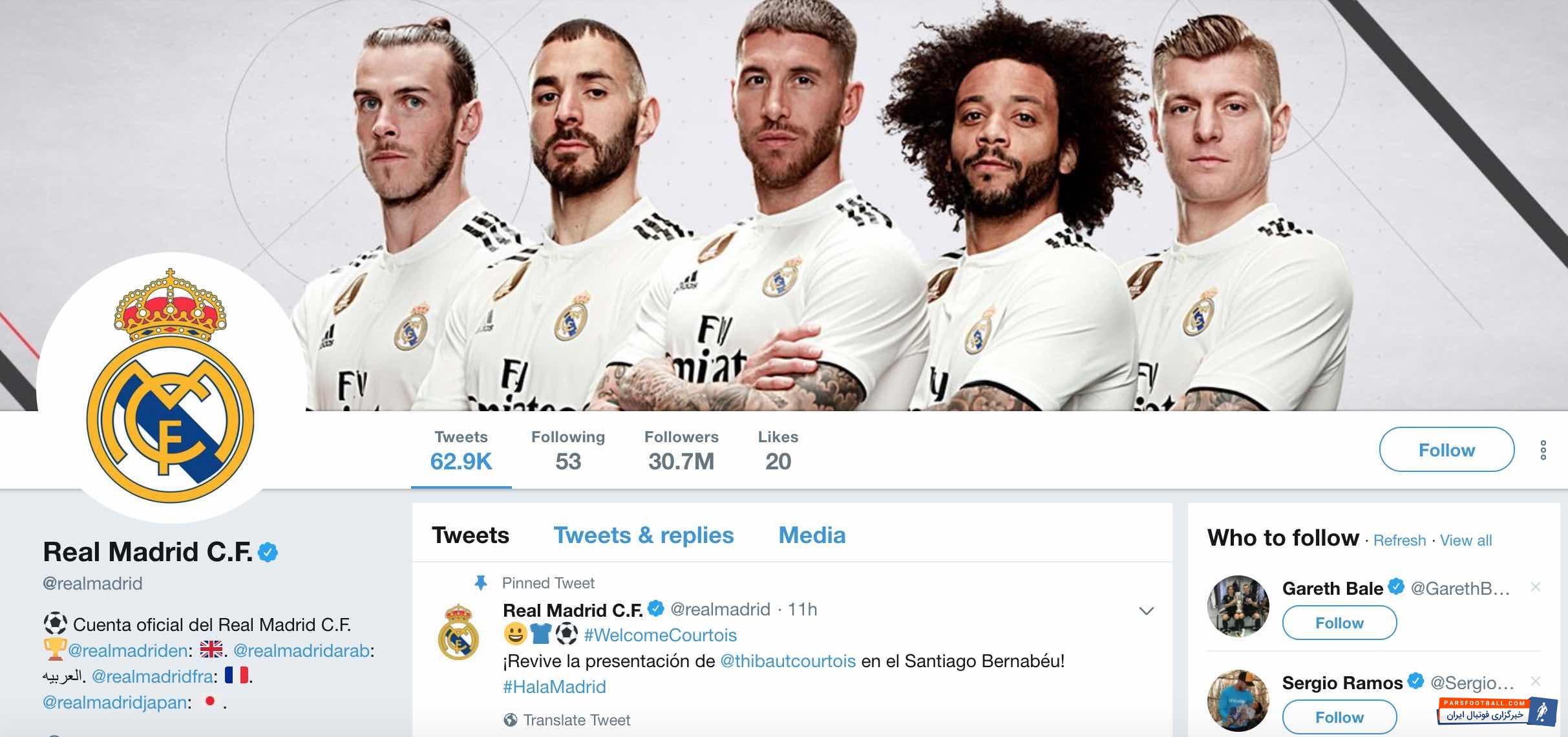
Task: Follow Gareth Bale from suggestions
Action: (x=1339, y=623)
